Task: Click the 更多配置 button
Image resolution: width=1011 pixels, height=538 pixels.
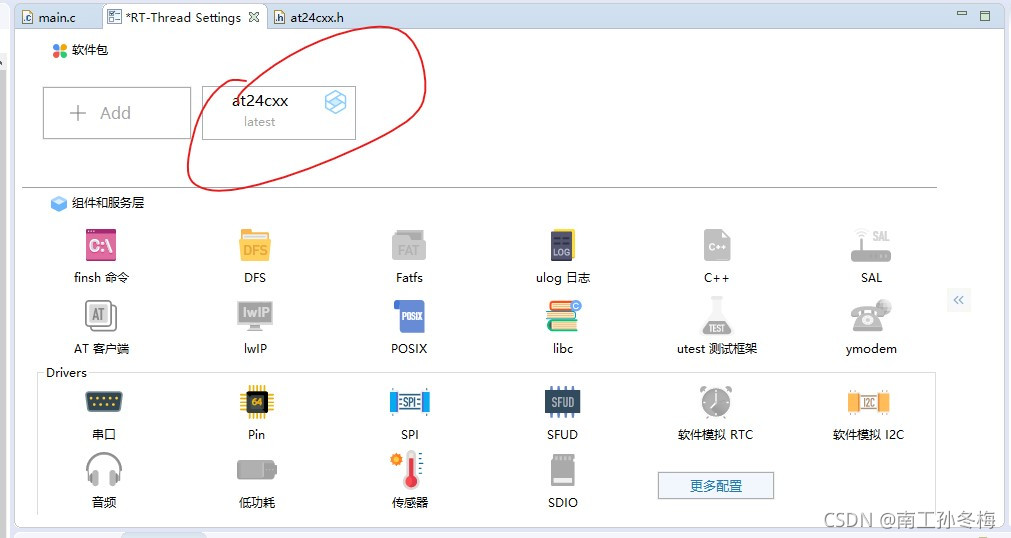Action: click(x=716, y=486)
